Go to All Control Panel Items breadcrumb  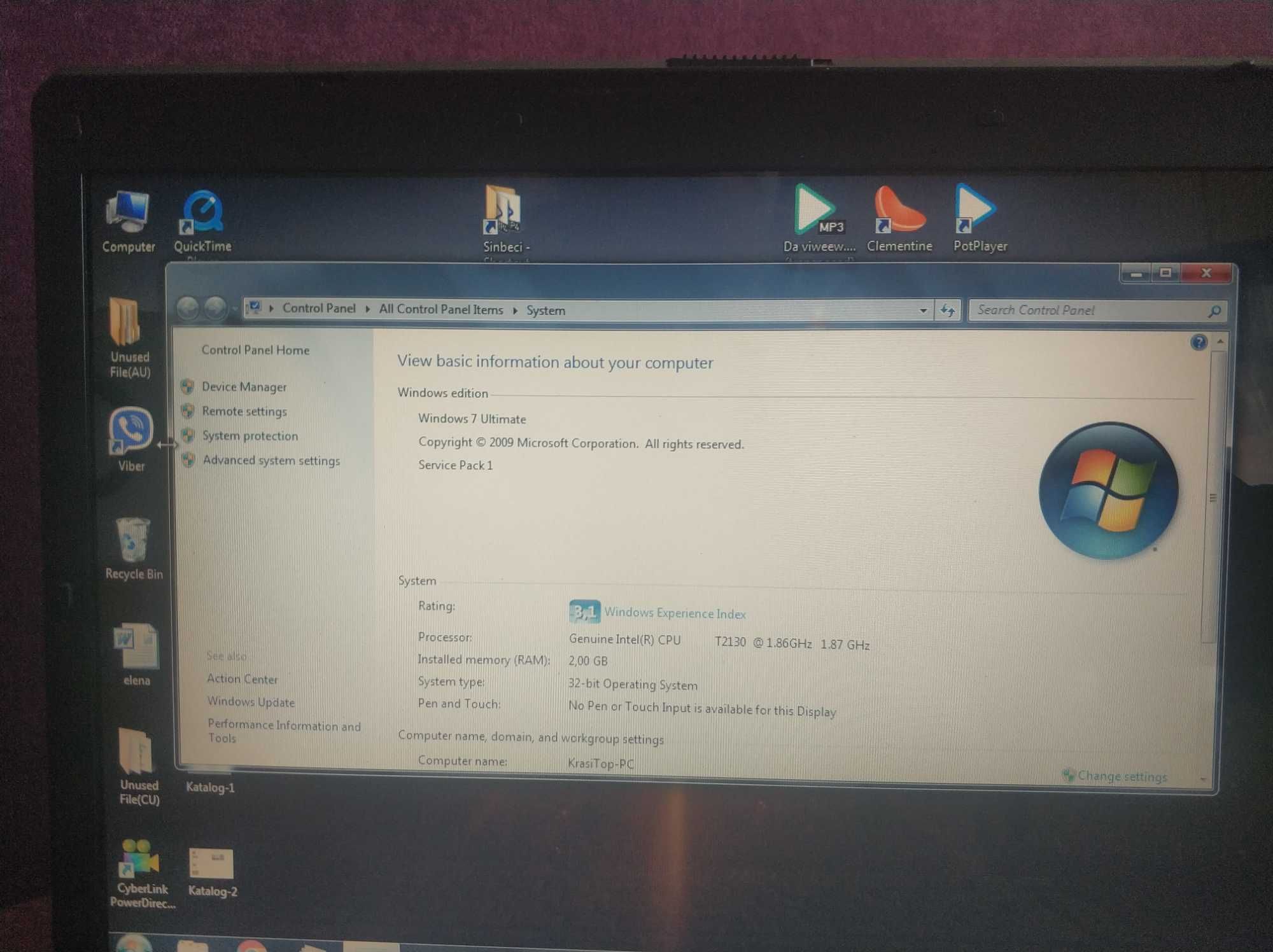(x=441, y=309)
